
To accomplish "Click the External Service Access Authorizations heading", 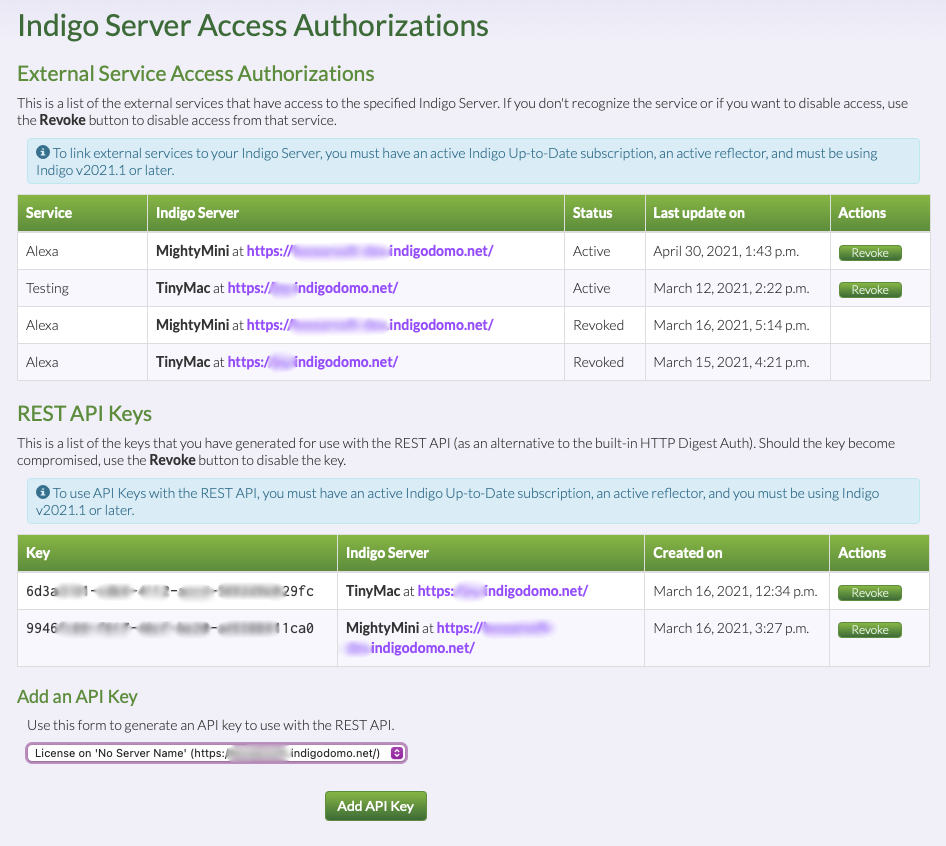I will point(195,74).
